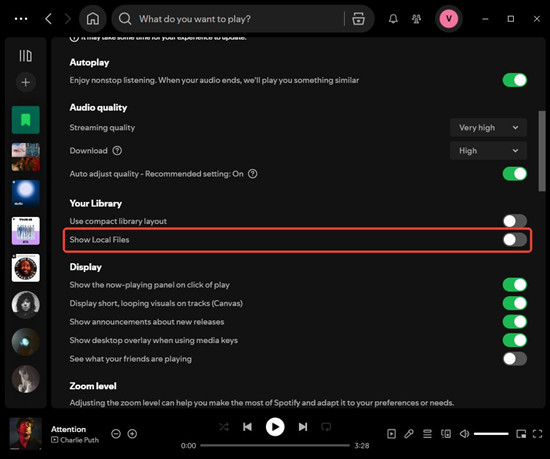Open the dark circular avatar with blue glow

tap(26, 342)
